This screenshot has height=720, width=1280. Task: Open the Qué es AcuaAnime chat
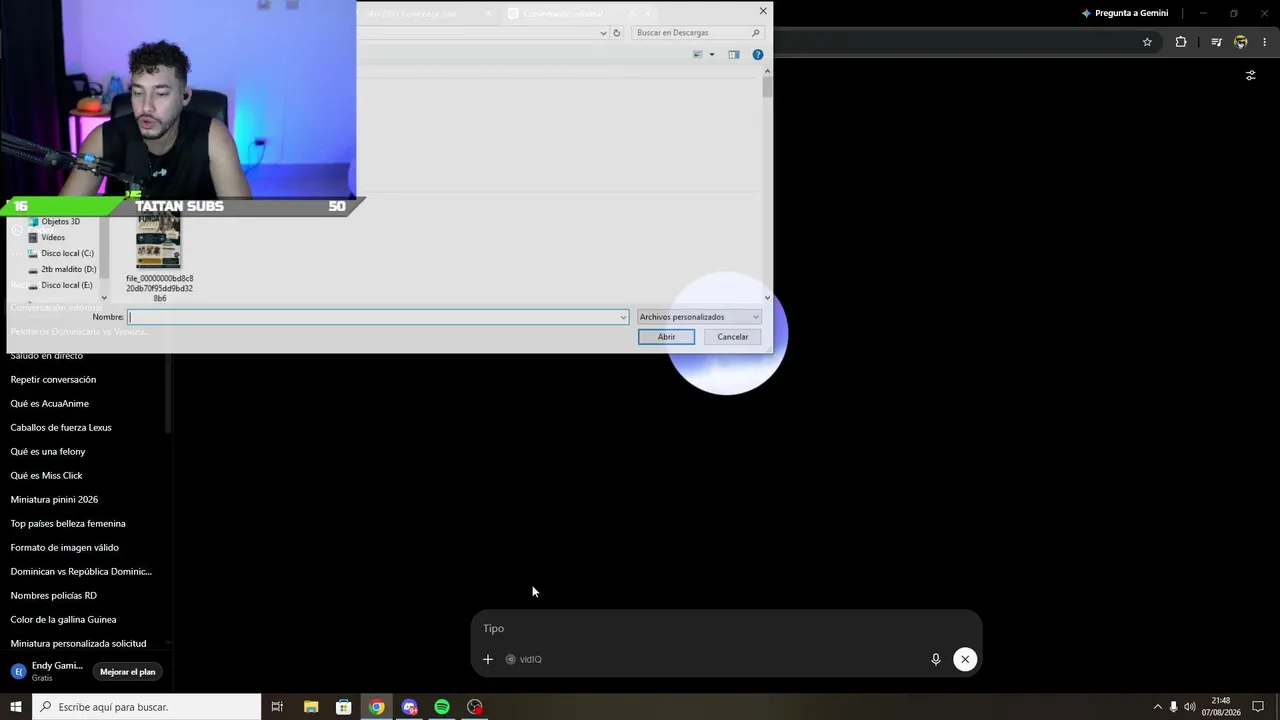pyautogui.click(x=50, y=404)
